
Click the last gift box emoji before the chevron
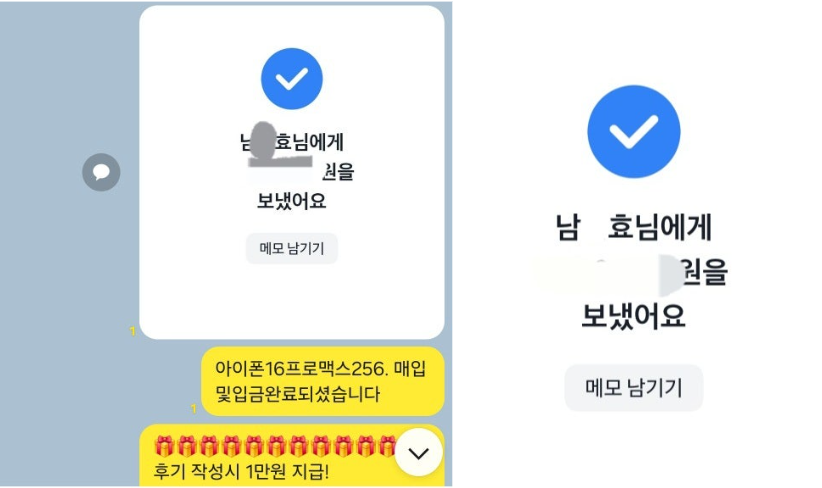click(387, 446)
